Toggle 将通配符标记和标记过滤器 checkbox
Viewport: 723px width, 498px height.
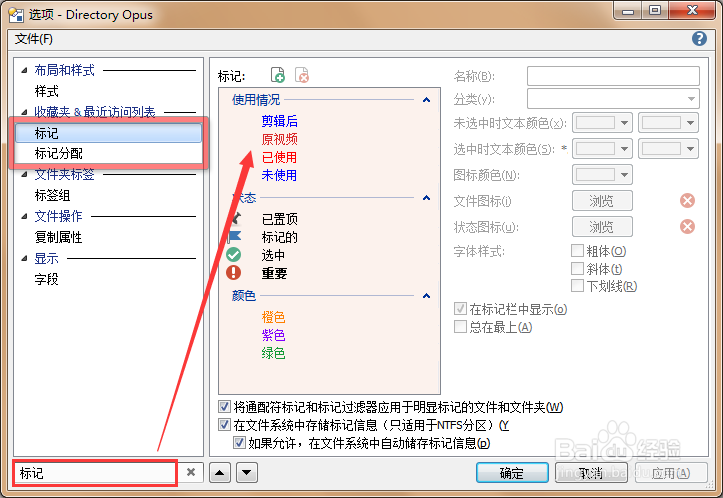225,407
